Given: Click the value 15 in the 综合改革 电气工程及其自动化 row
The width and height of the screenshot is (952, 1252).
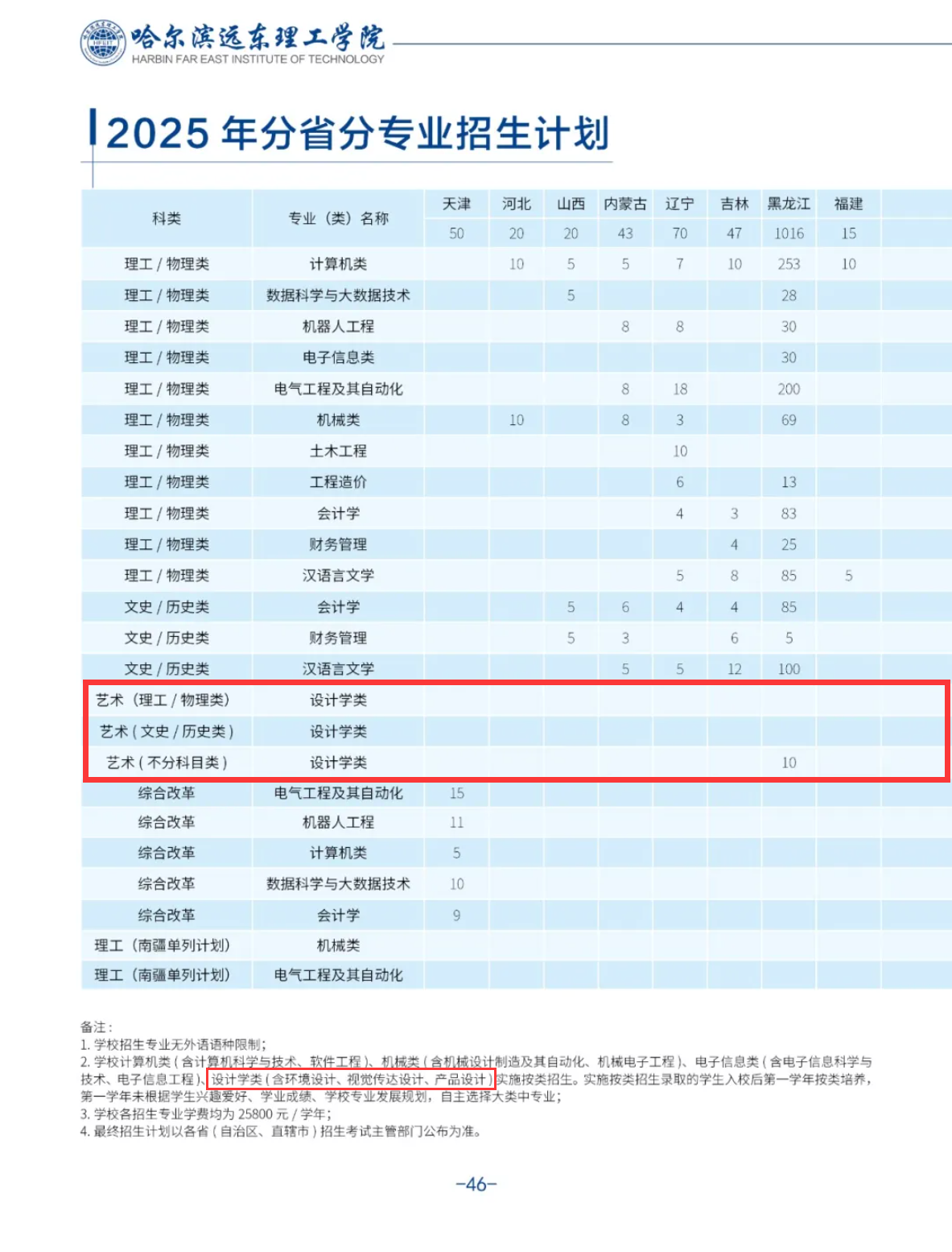Looking at the screenshot, I should click(x=456, y=793).
